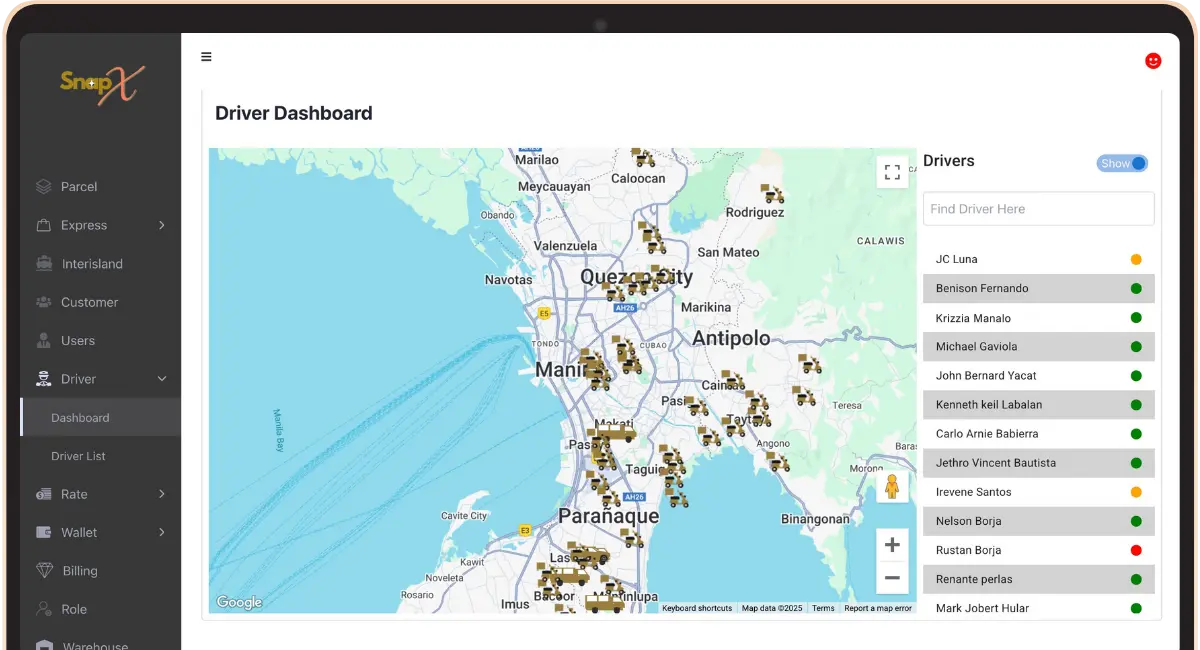
Task: Click the hamburger menu icon
Action: pyautogui.click(x=206, y=57)
